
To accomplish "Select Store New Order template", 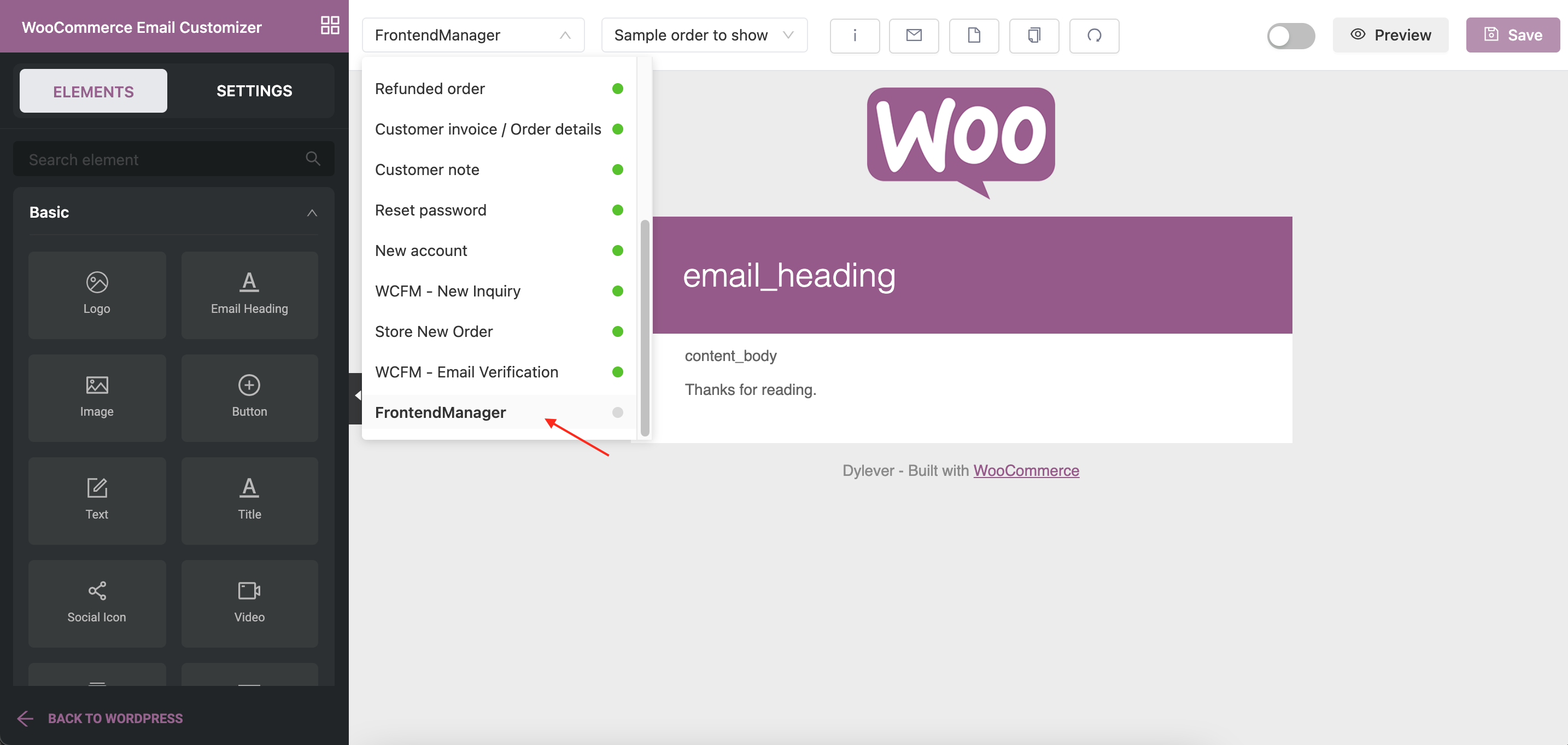I will [x=499, y=331].
